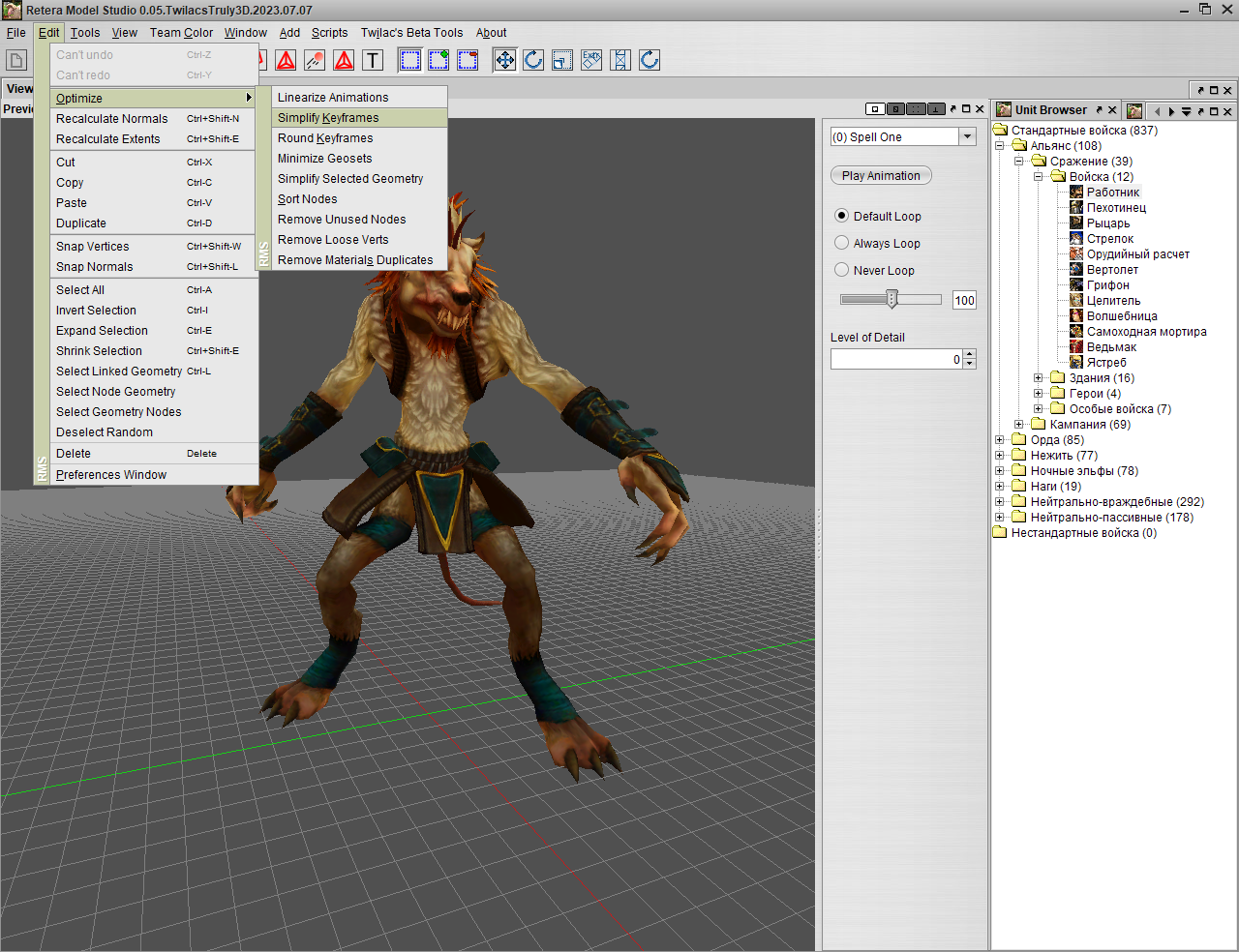Viewport: 1239px width, 952px height.
Task: Select the red triangle mesh mode icon before the animation icon
Action: (287, 60)
